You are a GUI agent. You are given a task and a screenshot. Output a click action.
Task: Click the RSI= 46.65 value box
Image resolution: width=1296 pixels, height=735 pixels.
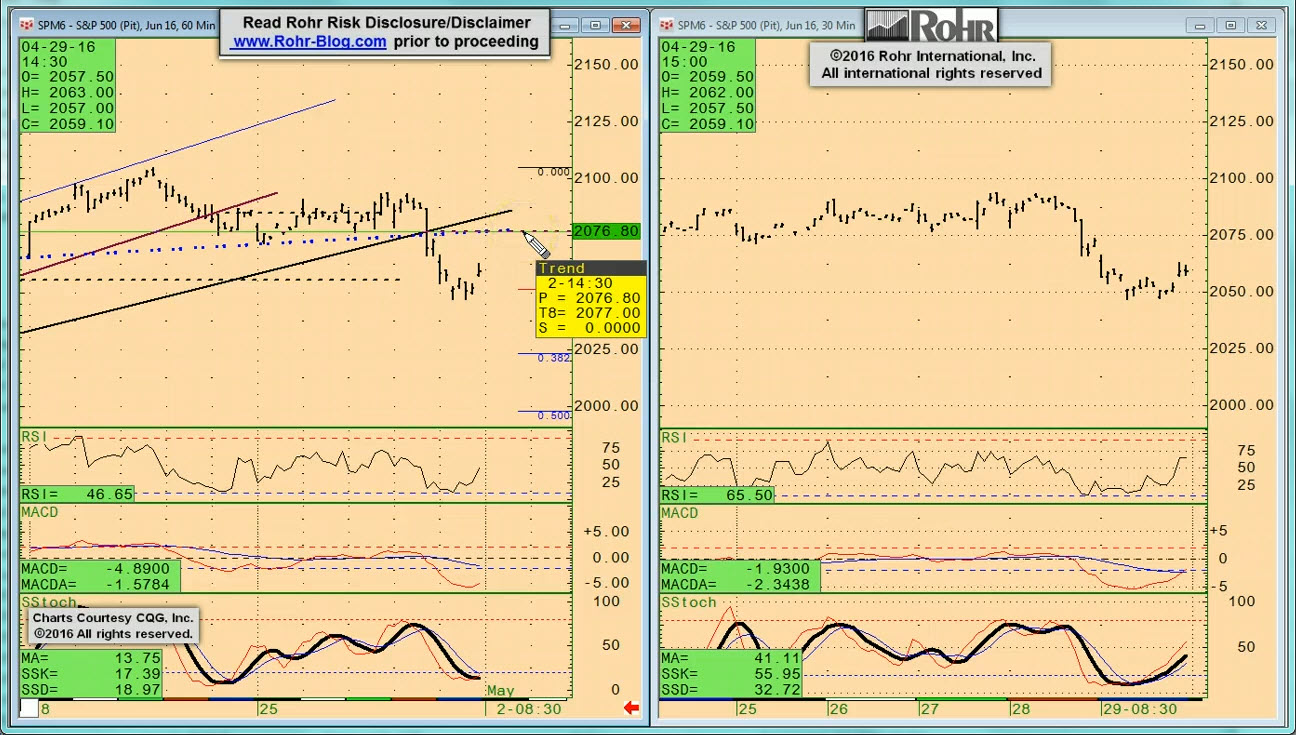point(77,494)
